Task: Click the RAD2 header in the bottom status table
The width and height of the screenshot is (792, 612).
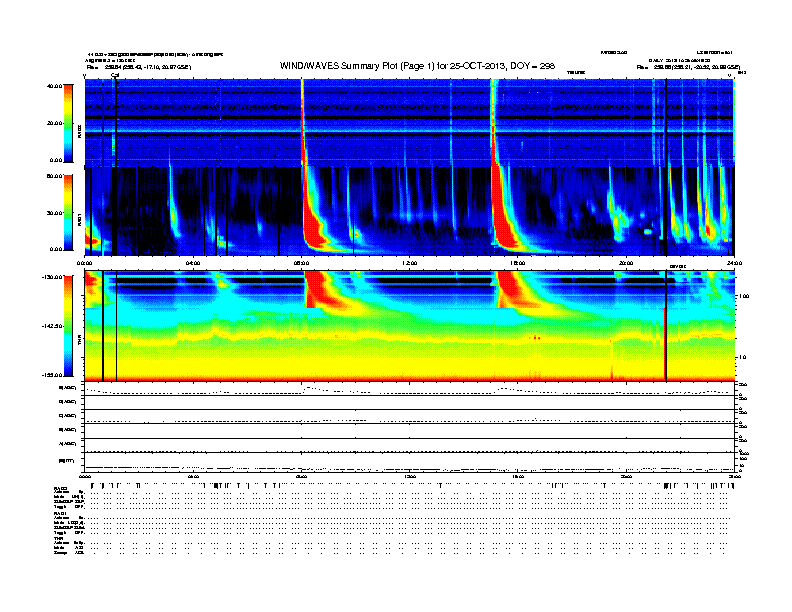Action: pyautogui.click(x=60, y=488)
